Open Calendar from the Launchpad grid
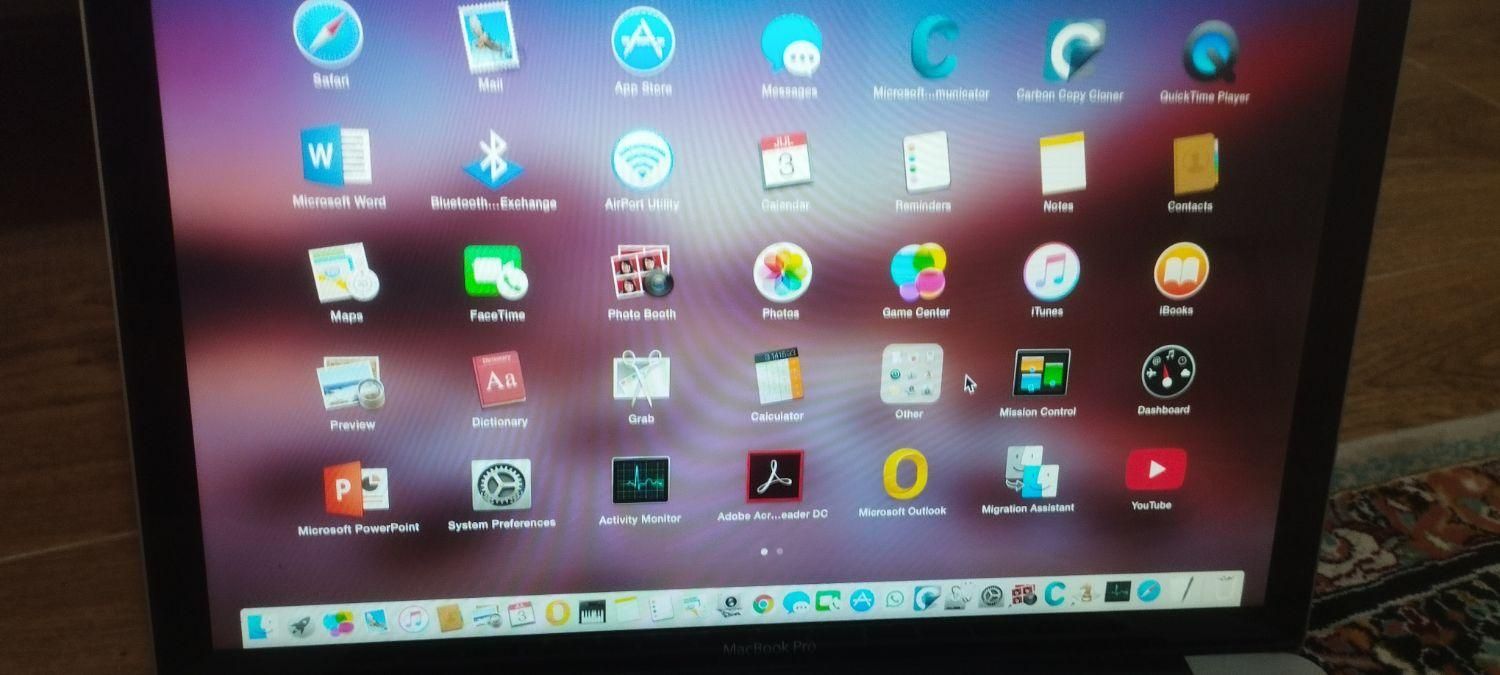The height and width of the screenshot is (675, 1500). pos(786,162)
